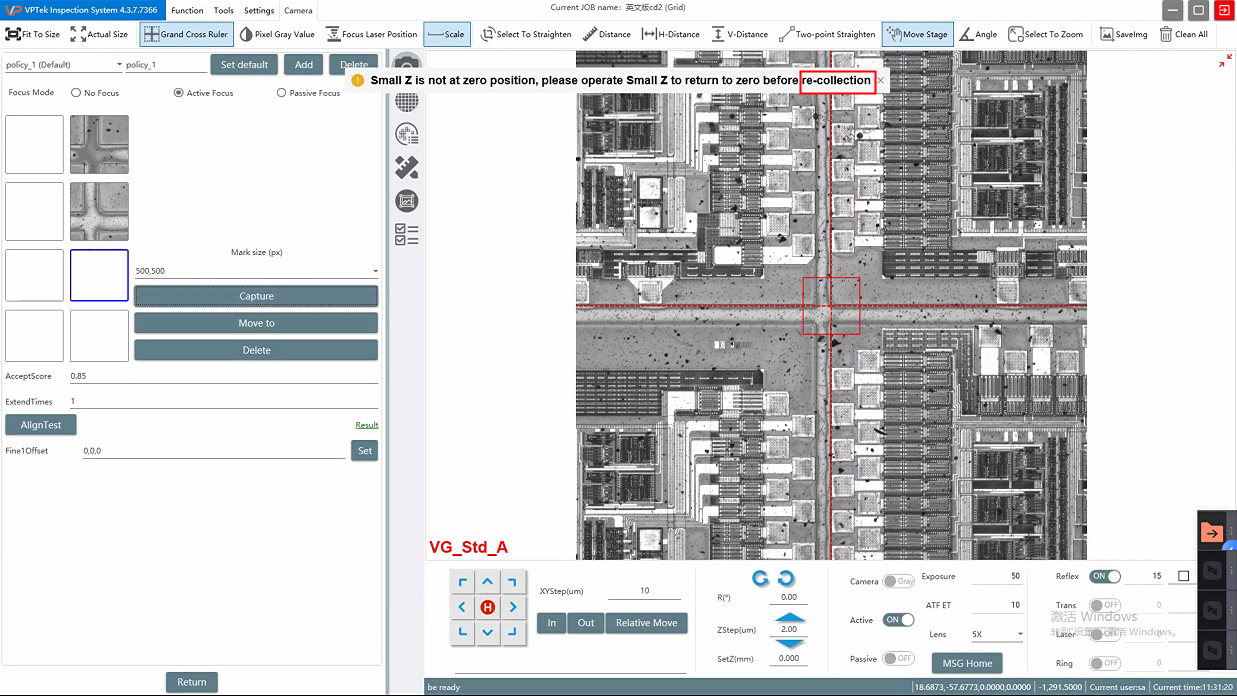Viewport: 1237px width, 696px height.
Task: Select the V-Distance tool
Action: coord(739,34)
